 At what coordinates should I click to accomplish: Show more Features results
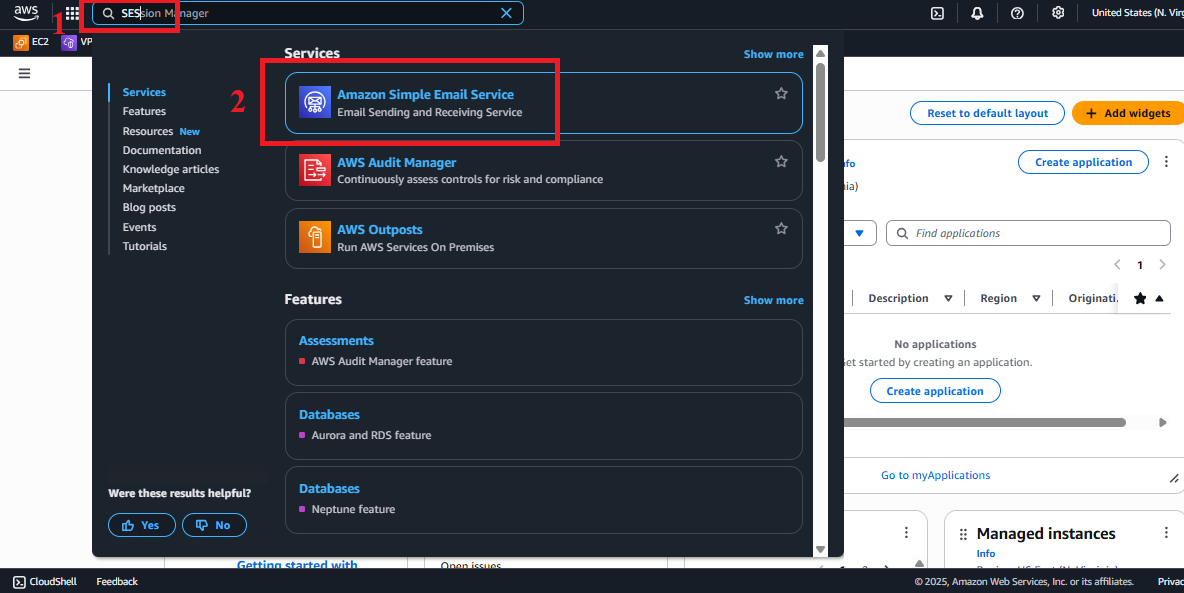coord(773,300)
